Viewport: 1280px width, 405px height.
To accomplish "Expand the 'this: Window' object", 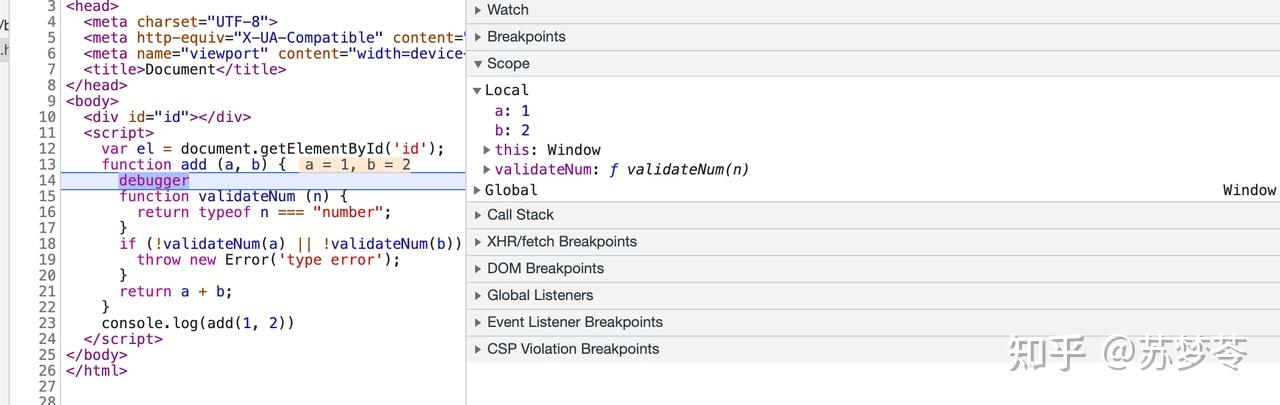I will click(x=487, y=150).
